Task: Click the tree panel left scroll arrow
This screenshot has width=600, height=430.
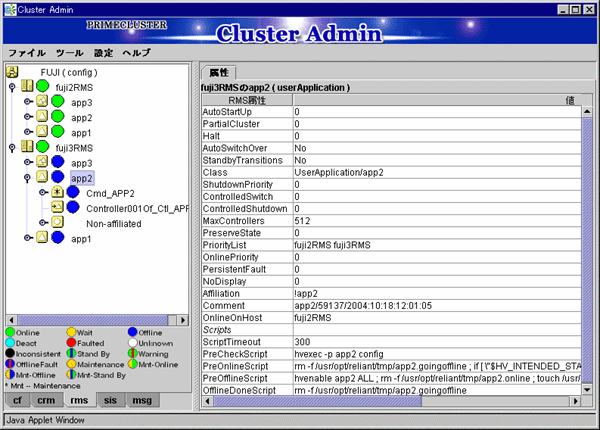Action: coord(11,320)
